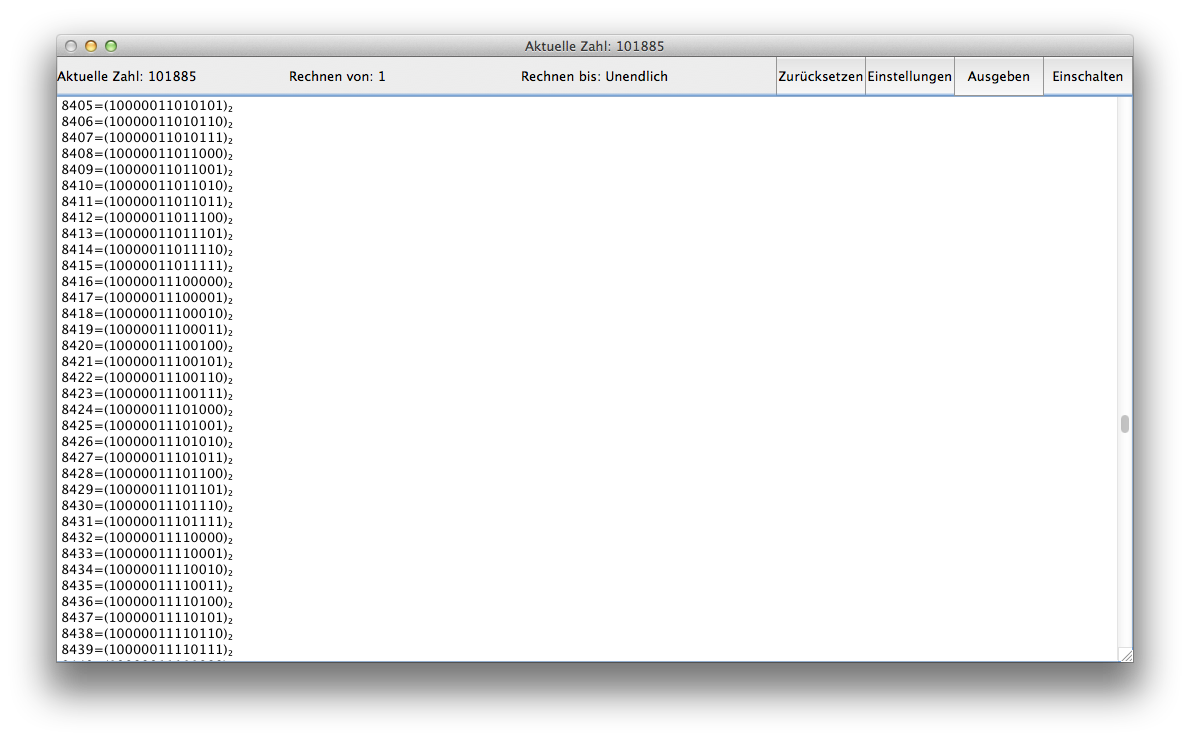This screenshot has width=1190, height=741.
Task: Select the line starting with 8432
Action: coord(147,538)
